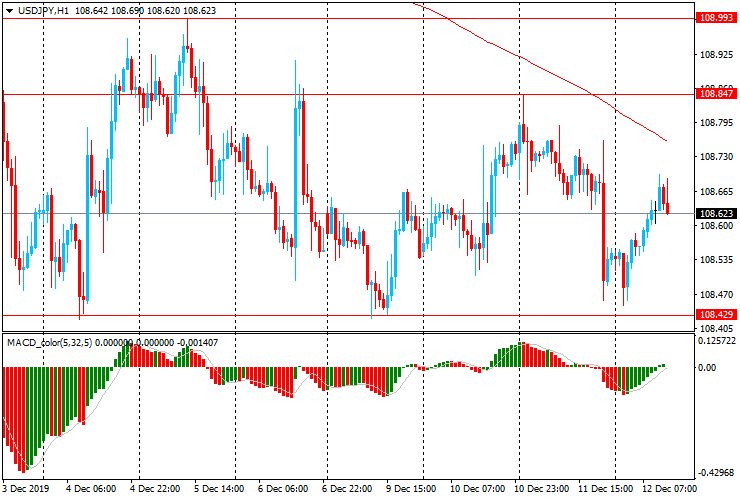Select the 108.429 support price label
Viewport: 740px width, 500px height.
(715, 315)
